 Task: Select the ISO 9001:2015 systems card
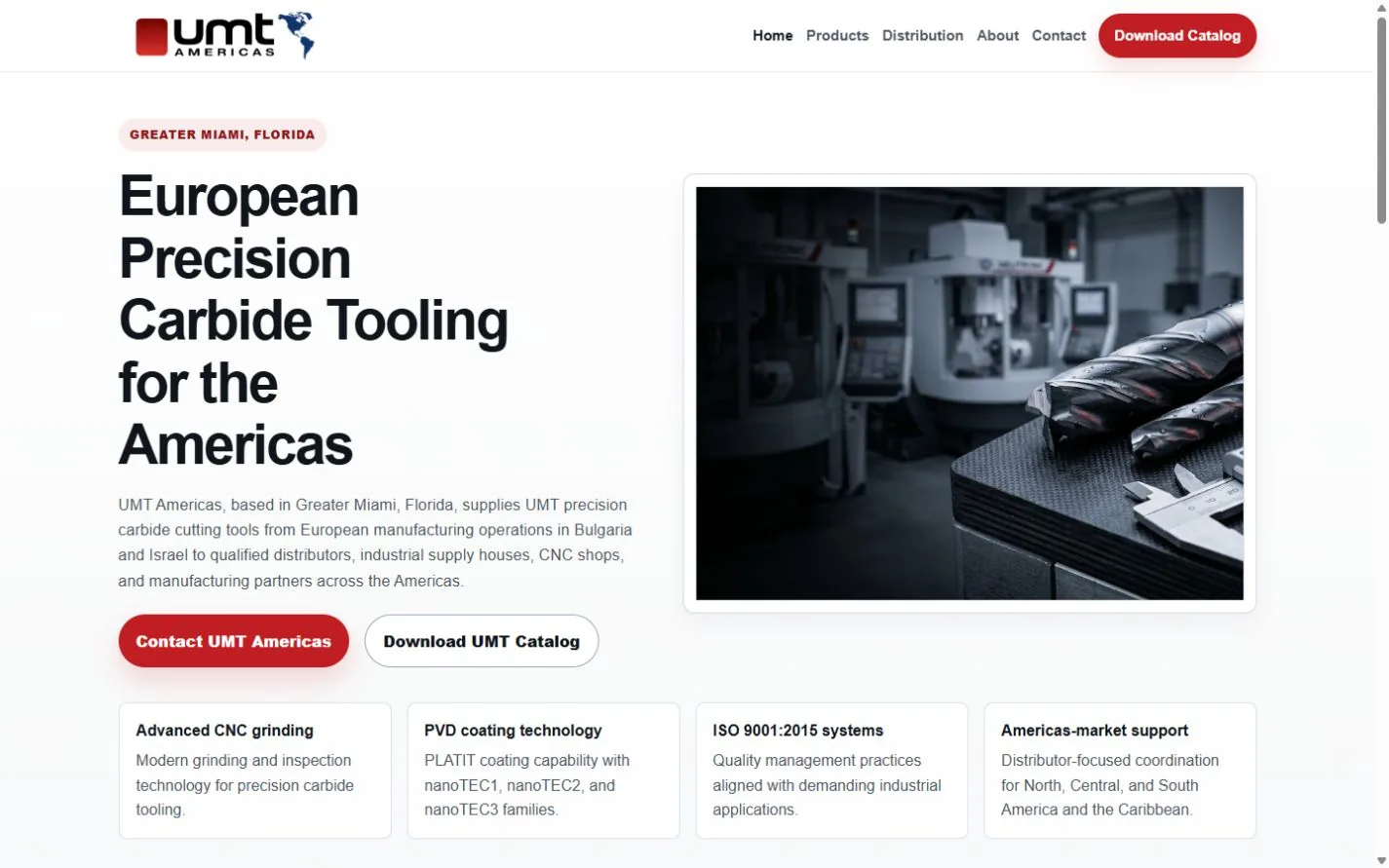pos(831,770)
